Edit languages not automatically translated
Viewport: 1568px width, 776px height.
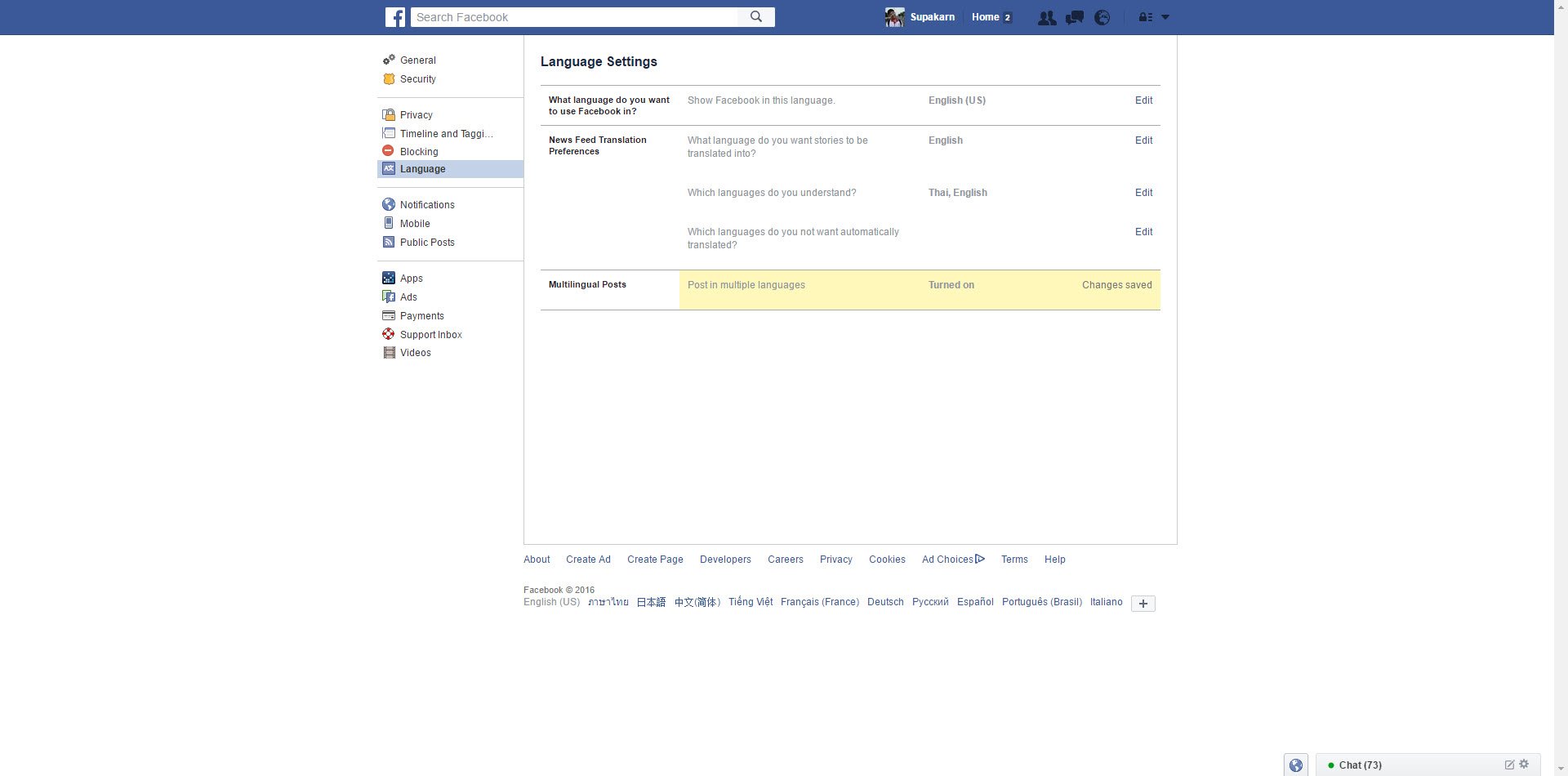point(1143,232)
